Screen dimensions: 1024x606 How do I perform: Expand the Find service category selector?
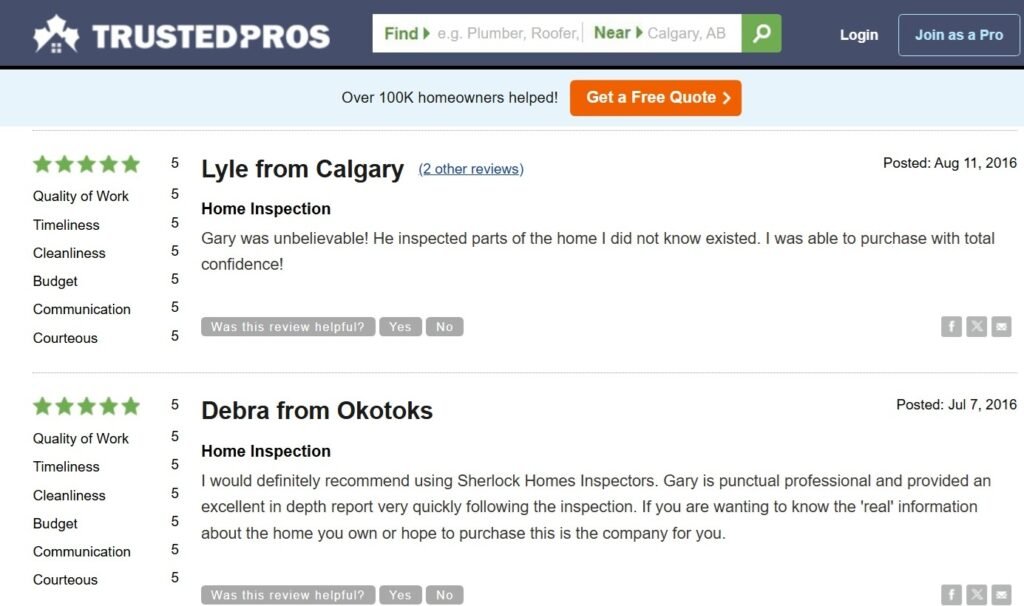(x=404, y=33)
